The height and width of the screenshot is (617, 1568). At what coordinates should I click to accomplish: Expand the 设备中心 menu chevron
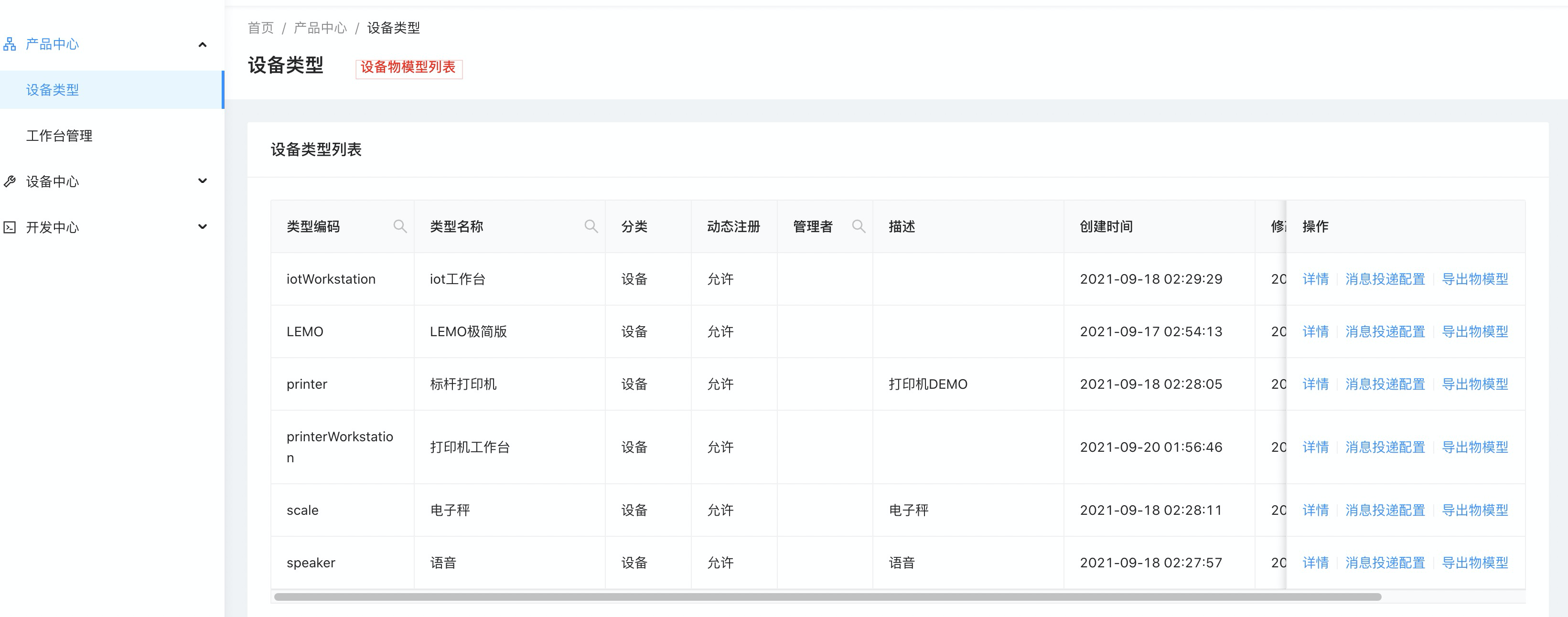tap(203, 181)
